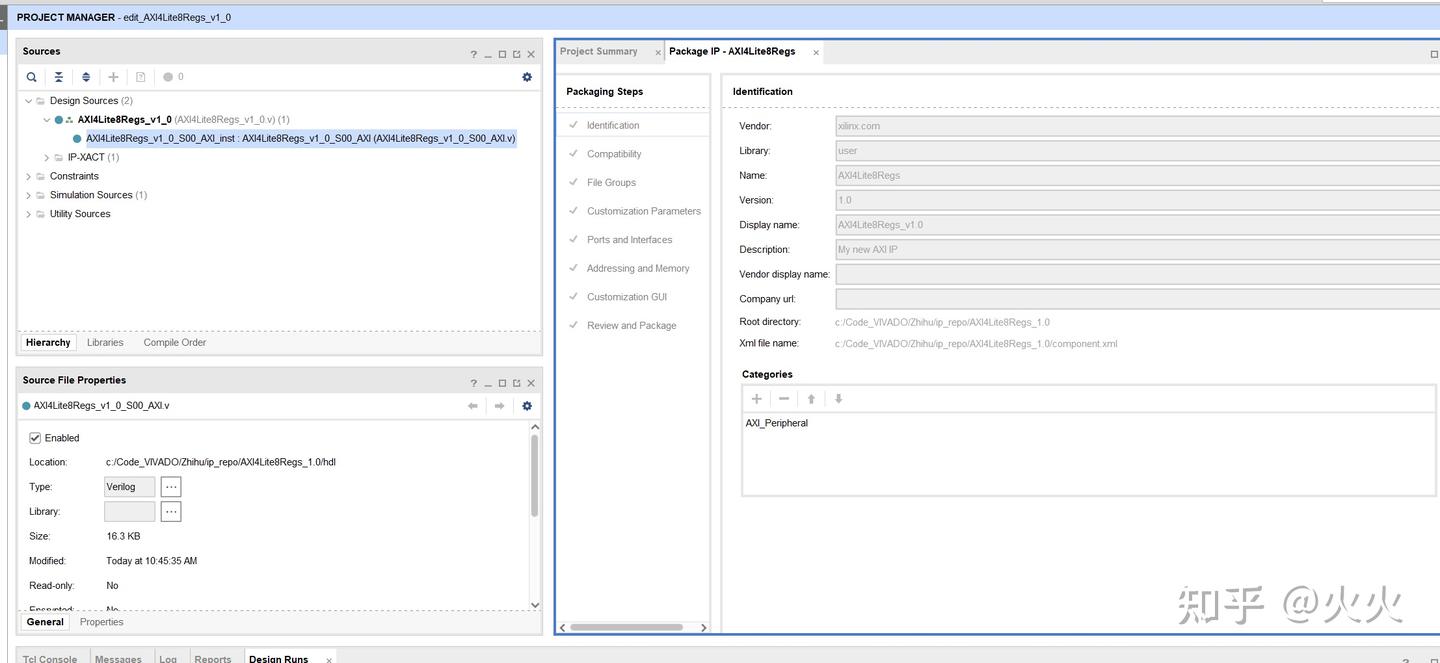Image resolution: width=1440 pixels, height=663 pixels.
Task: Open Source File Properties settings gear
Action: [527, 406]
